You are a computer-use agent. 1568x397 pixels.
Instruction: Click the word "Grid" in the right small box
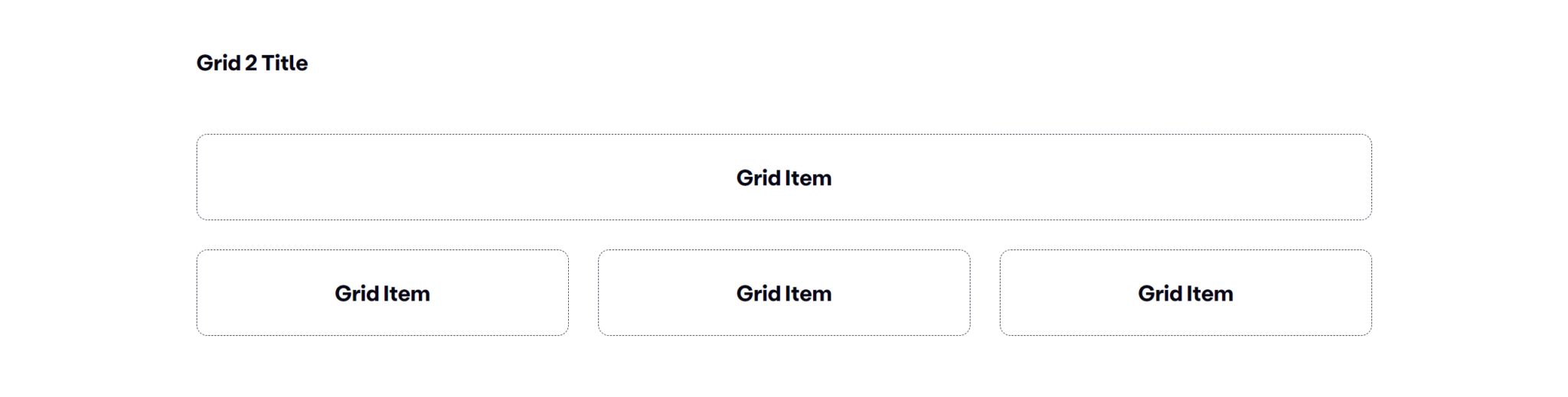tap(1160, 294)
